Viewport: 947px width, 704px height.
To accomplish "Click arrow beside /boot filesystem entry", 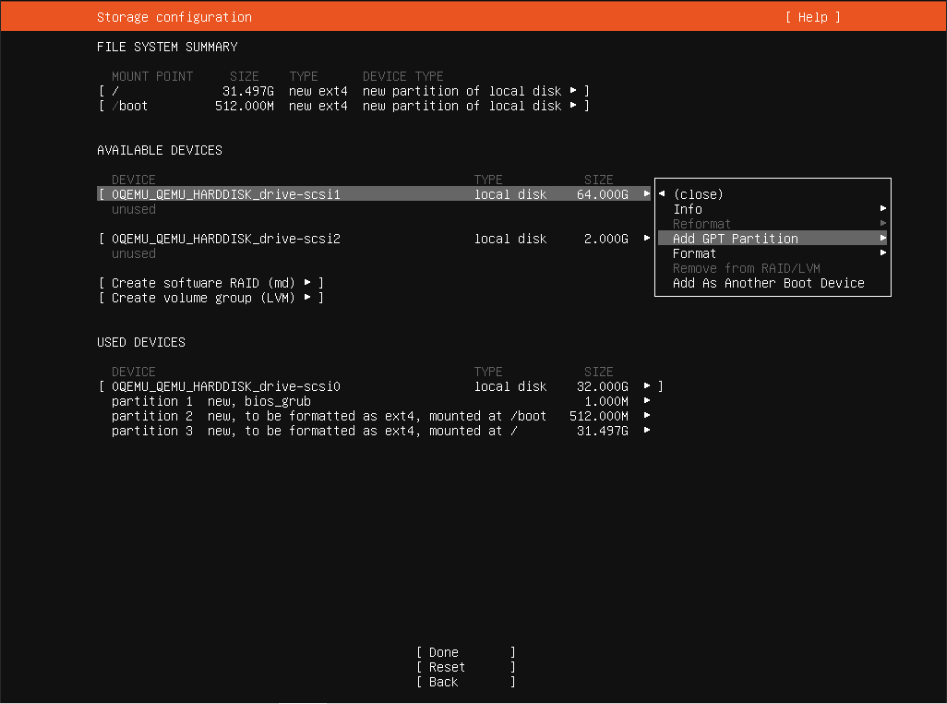I will [x=573, y=106].
